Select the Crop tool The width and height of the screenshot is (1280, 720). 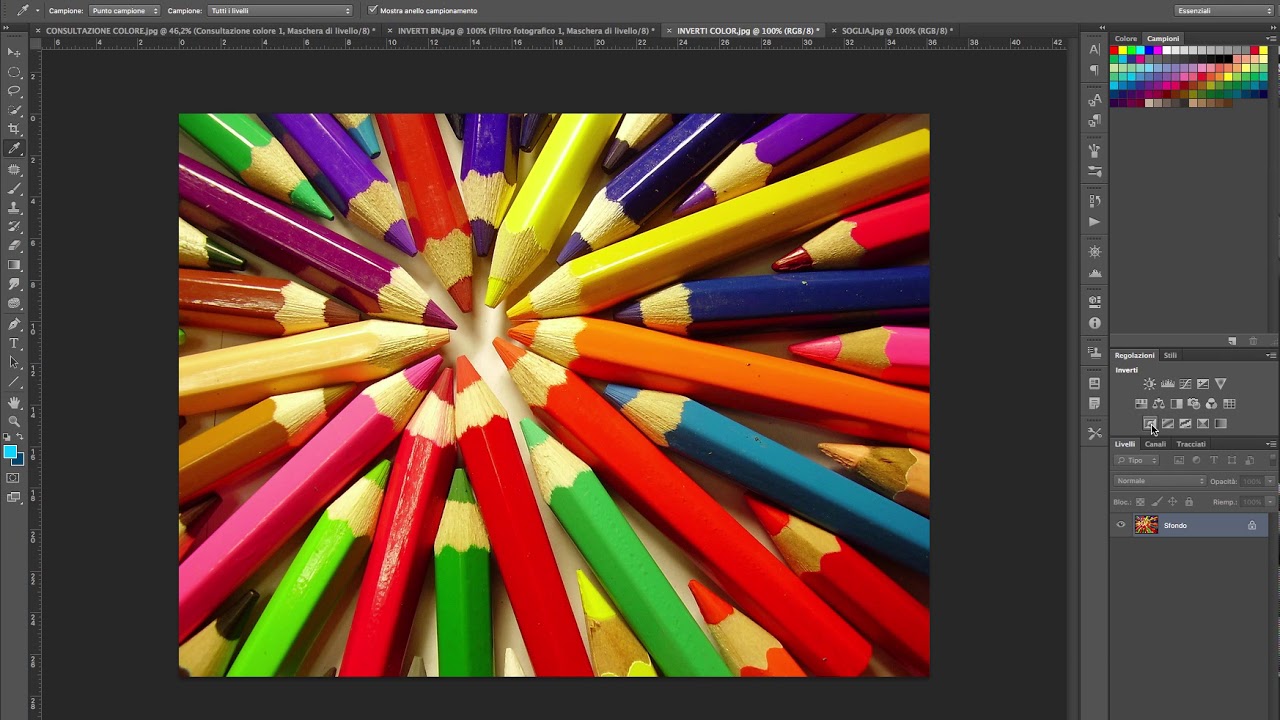click(14, 129)
